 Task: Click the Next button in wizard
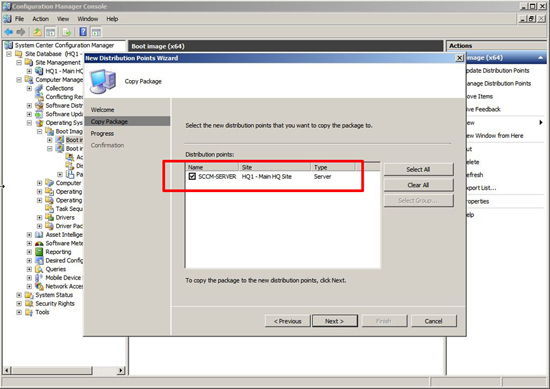(335, 321)
